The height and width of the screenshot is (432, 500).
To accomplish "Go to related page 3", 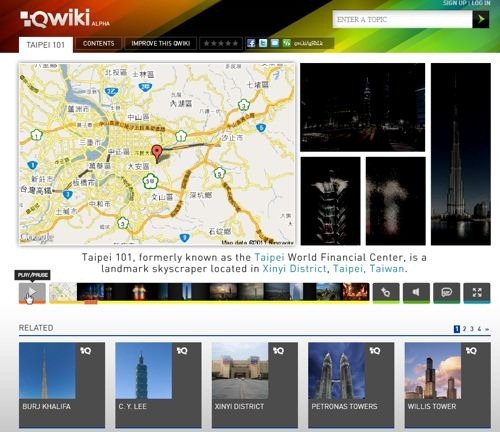I will (472, 329).
